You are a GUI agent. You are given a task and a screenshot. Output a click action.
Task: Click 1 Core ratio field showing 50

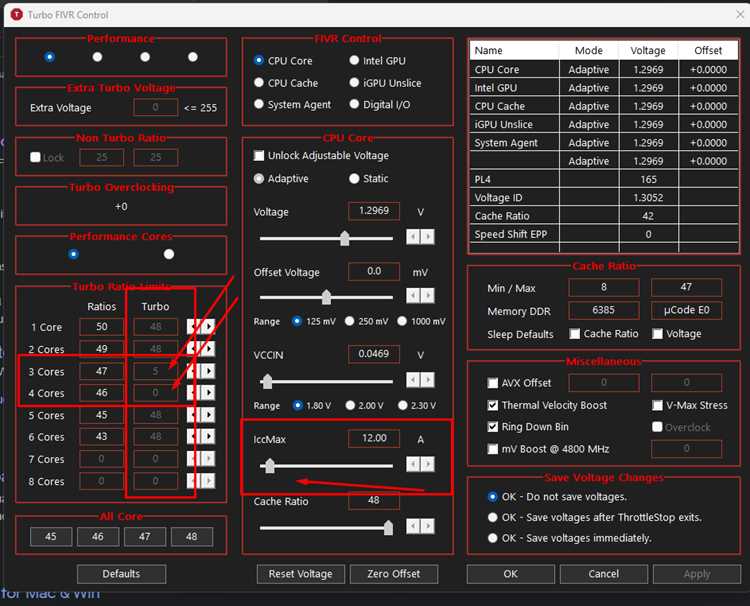pos(101,327)
